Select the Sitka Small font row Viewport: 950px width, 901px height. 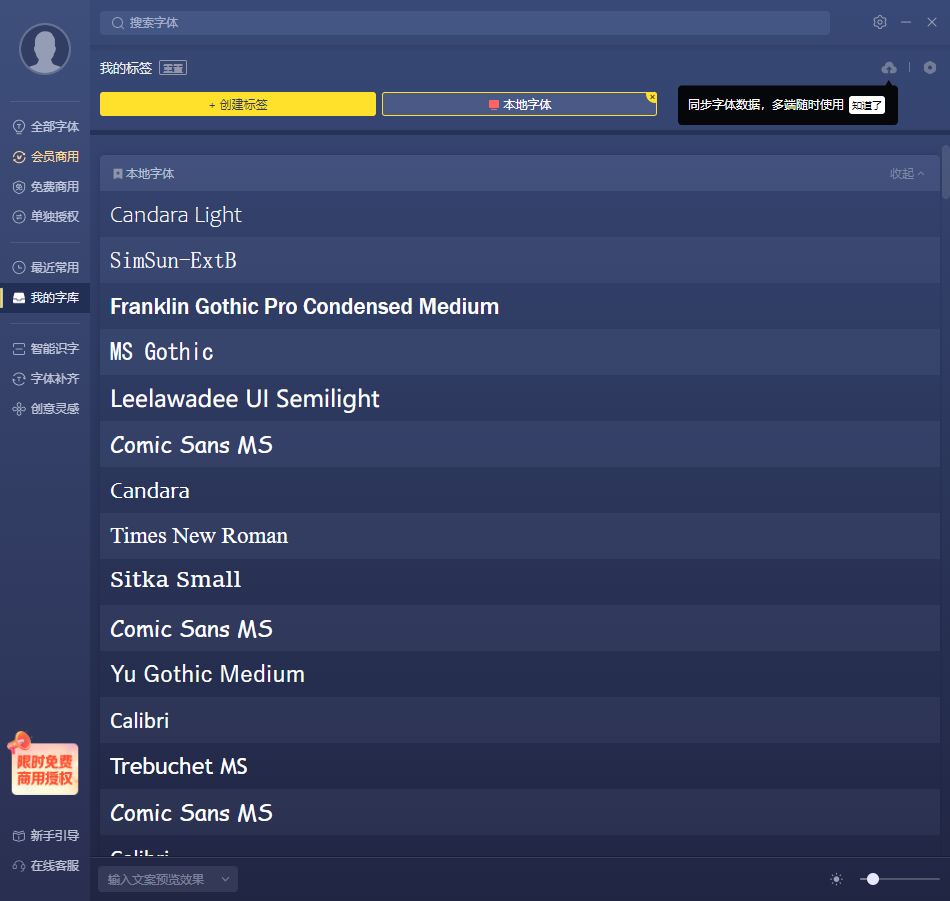520,582
